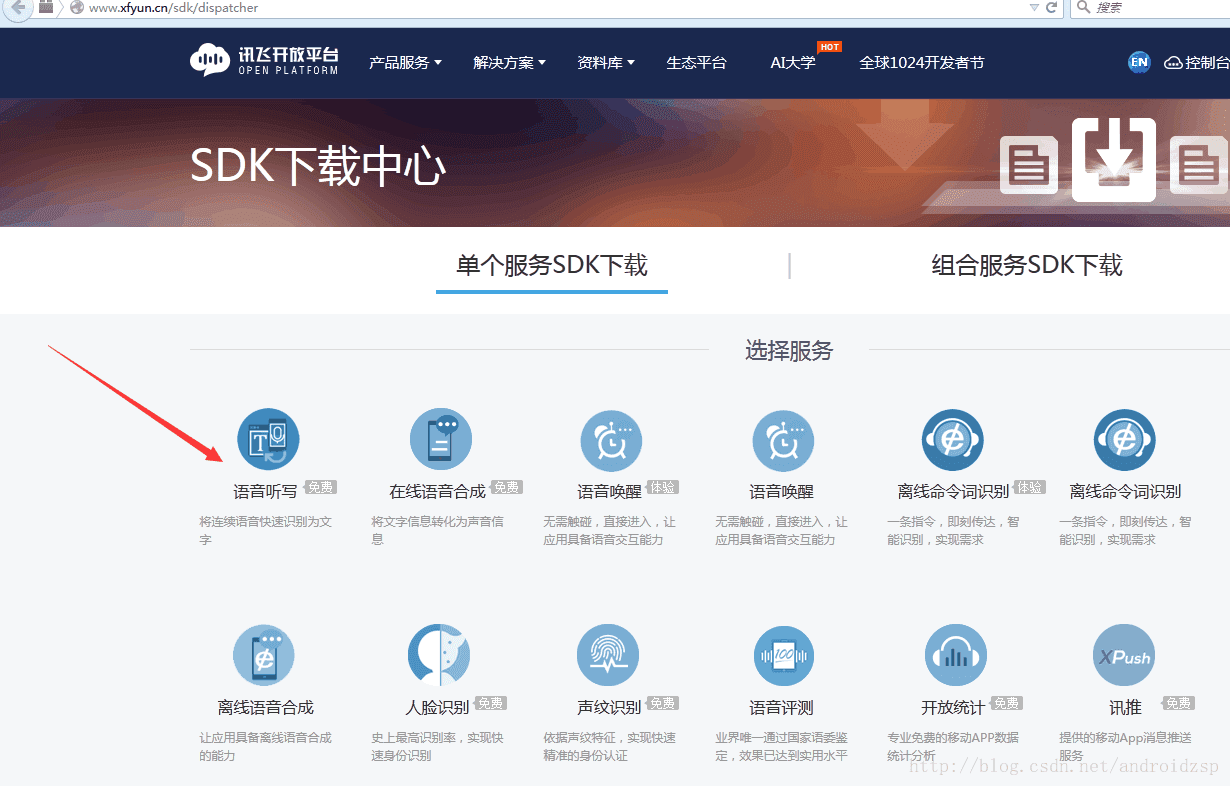Screen dimensions: 1230x786
Task: Click 免费 badge next to 语音听写
Action: pos(321,487)
